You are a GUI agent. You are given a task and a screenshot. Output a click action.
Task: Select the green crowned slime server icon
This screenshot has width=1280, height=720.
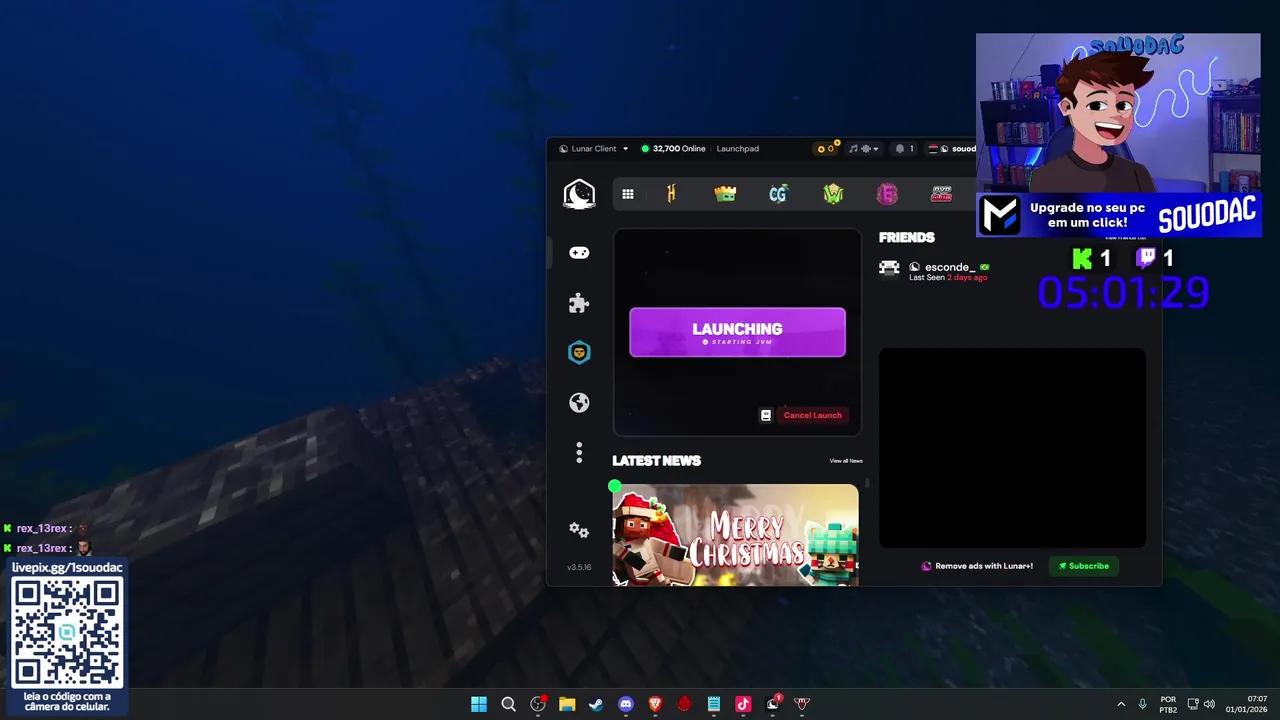click(725, 194)
